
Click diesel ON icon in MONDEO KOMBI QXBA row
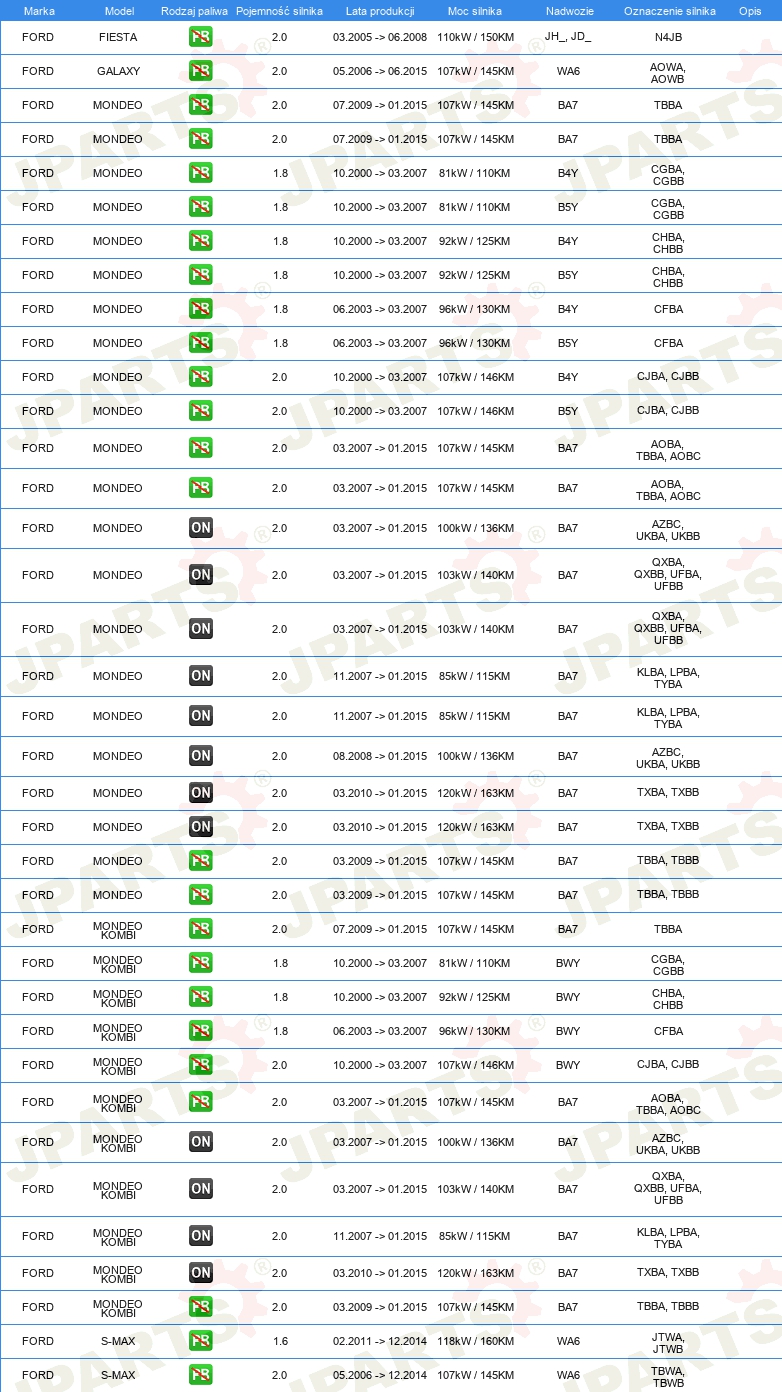pyautogui.click(x=201, y=1189)
